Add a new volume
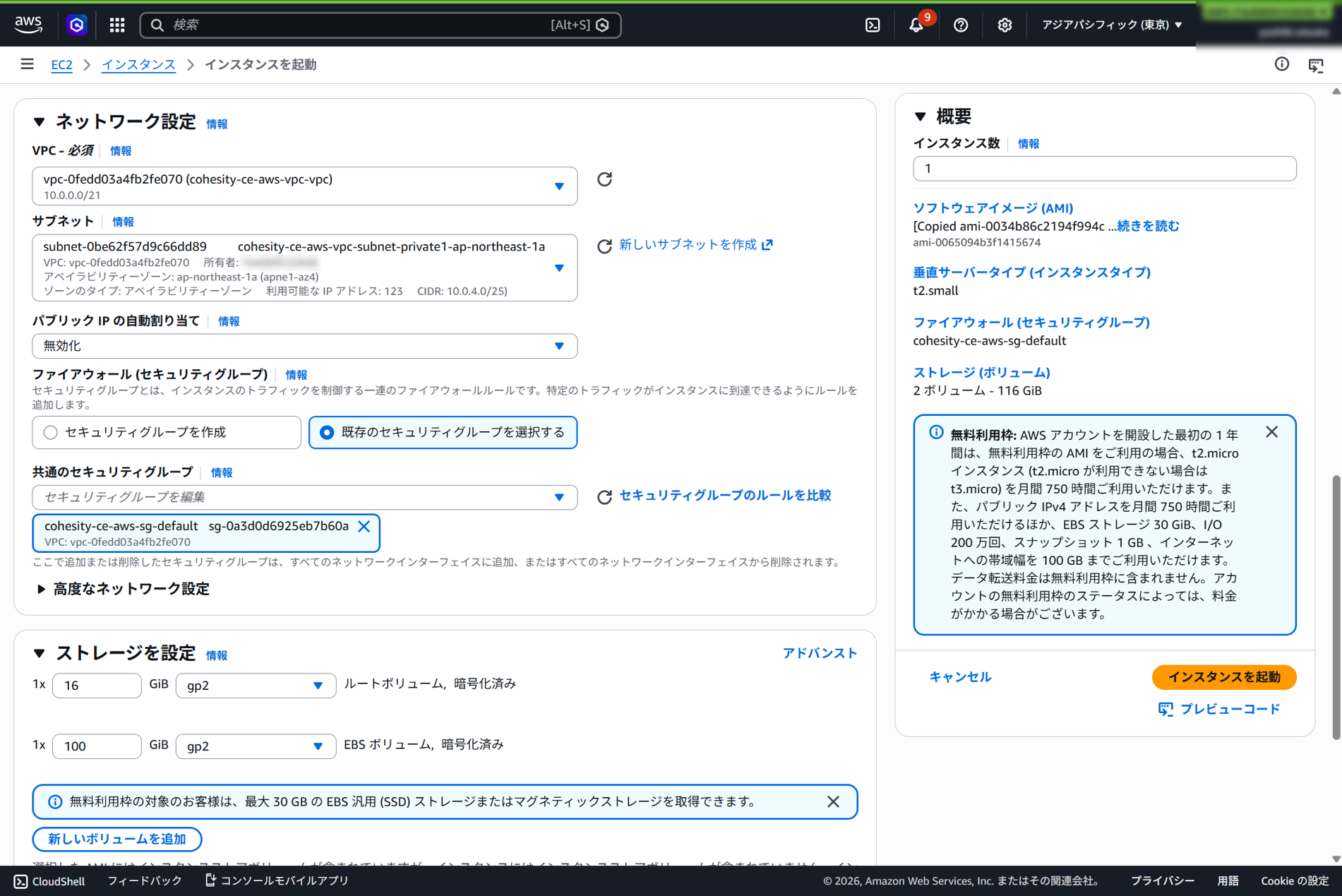Image resolution: width=1342 pixels, height=896 pixels. coord(117,839)
